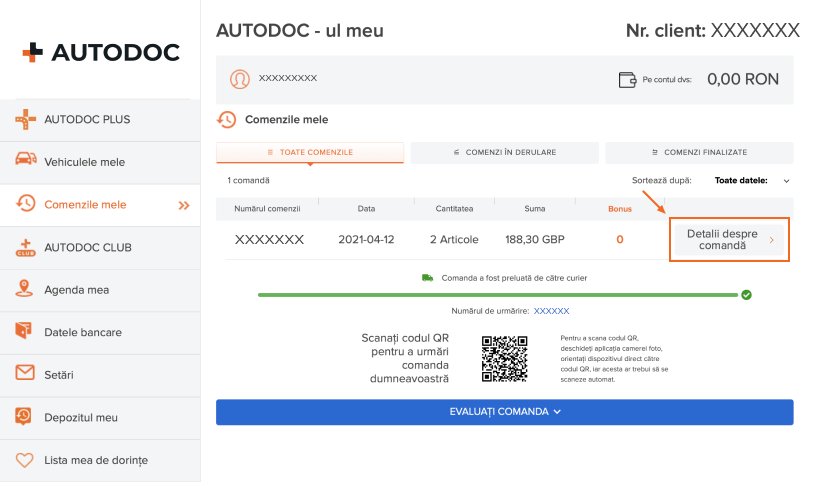The image size is (820, 482).
Task: Click the car icon for Vehiculele mele
Action: coord(25,162)
